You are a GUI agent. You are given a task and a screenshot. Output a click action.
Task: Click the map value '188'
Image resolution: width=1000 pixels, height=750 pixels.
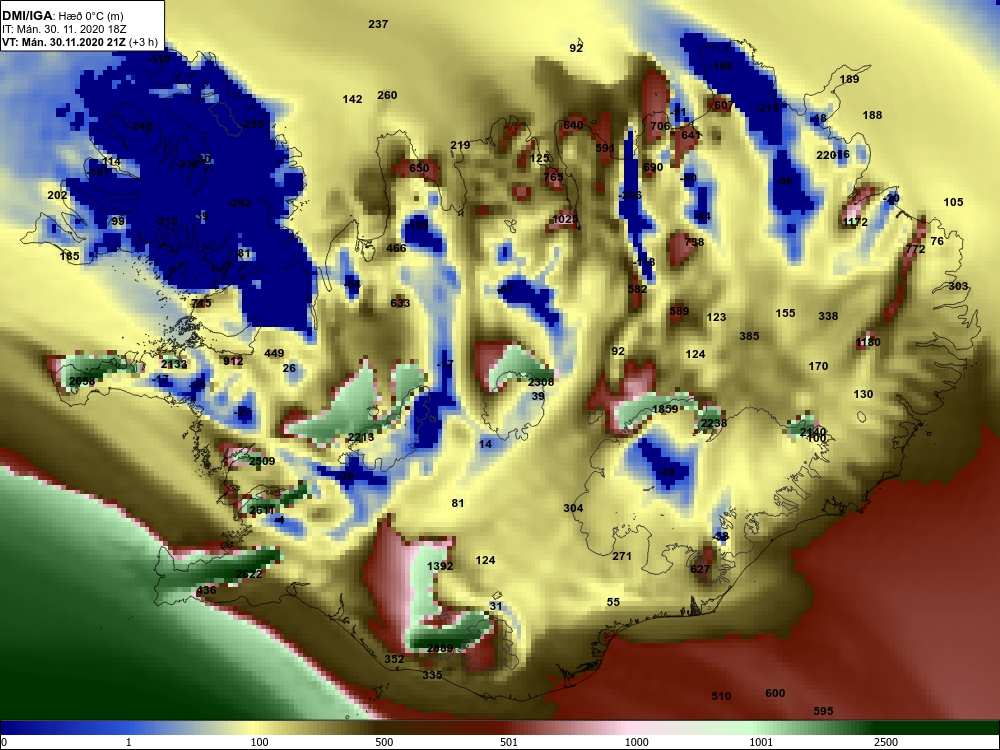pos(872,115)
